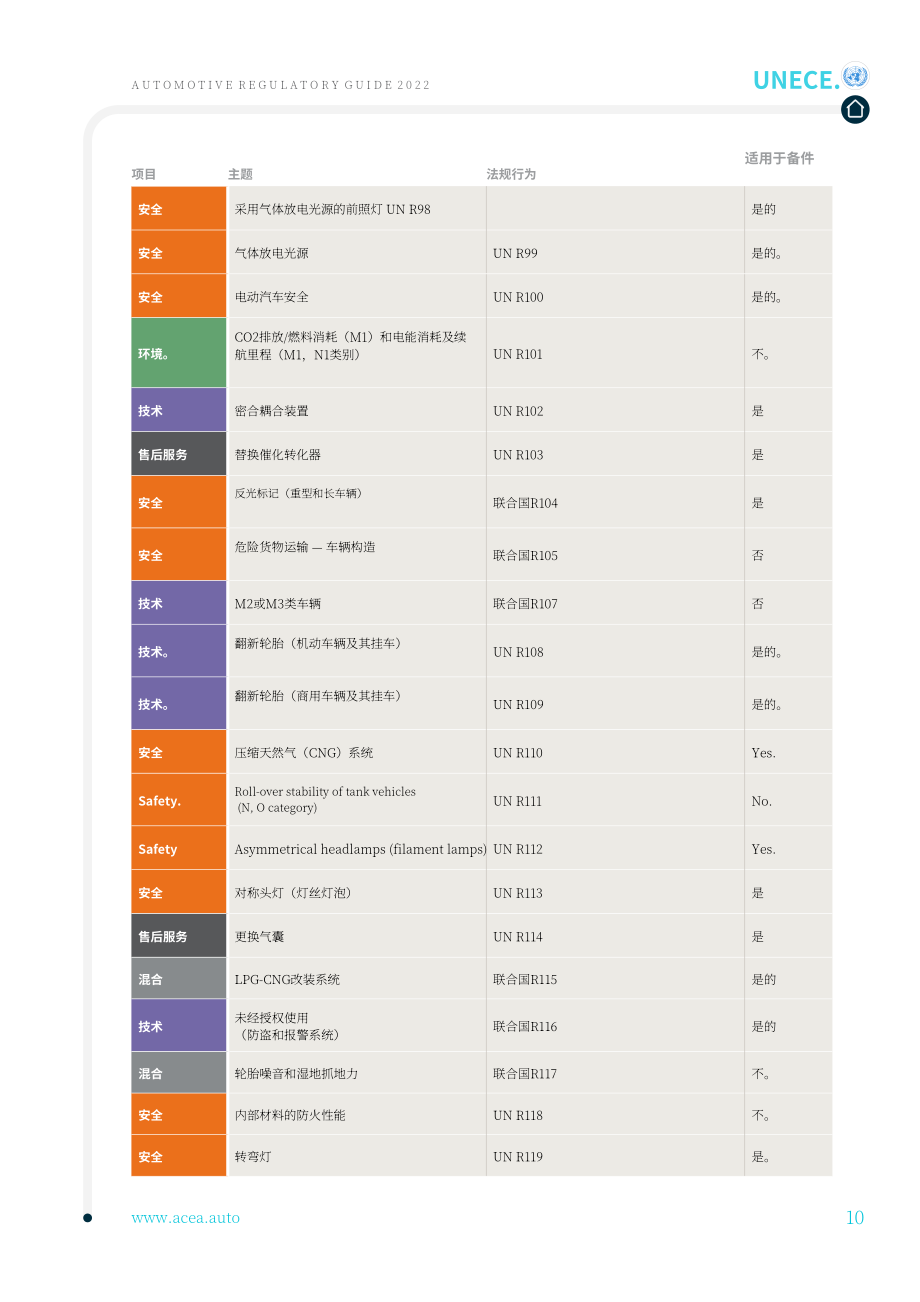The image size is (920, 1302).
Task: Click the UN R113 cell
Action: tap(615, 892)
